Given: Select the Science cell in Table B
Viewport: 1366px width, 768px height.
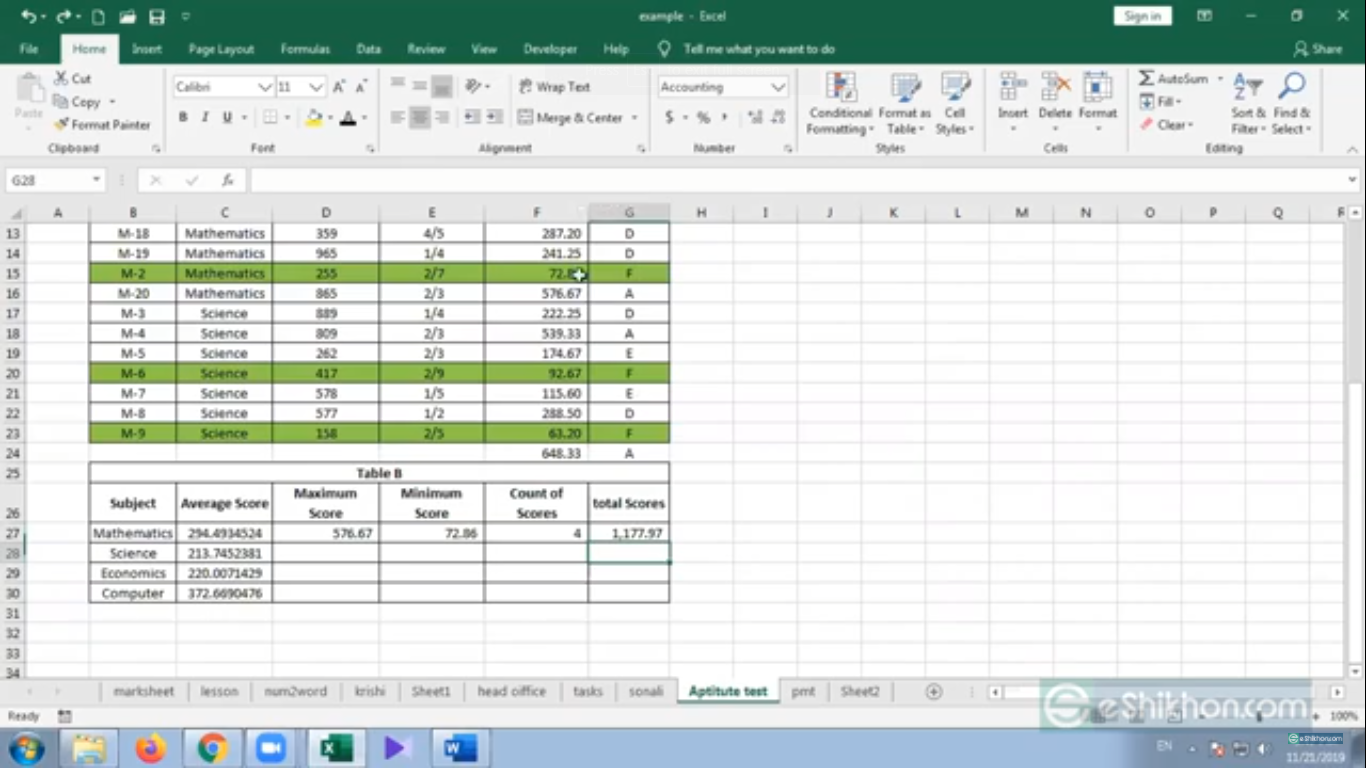Looking at the screenshot, I should [x=133, y=553].
